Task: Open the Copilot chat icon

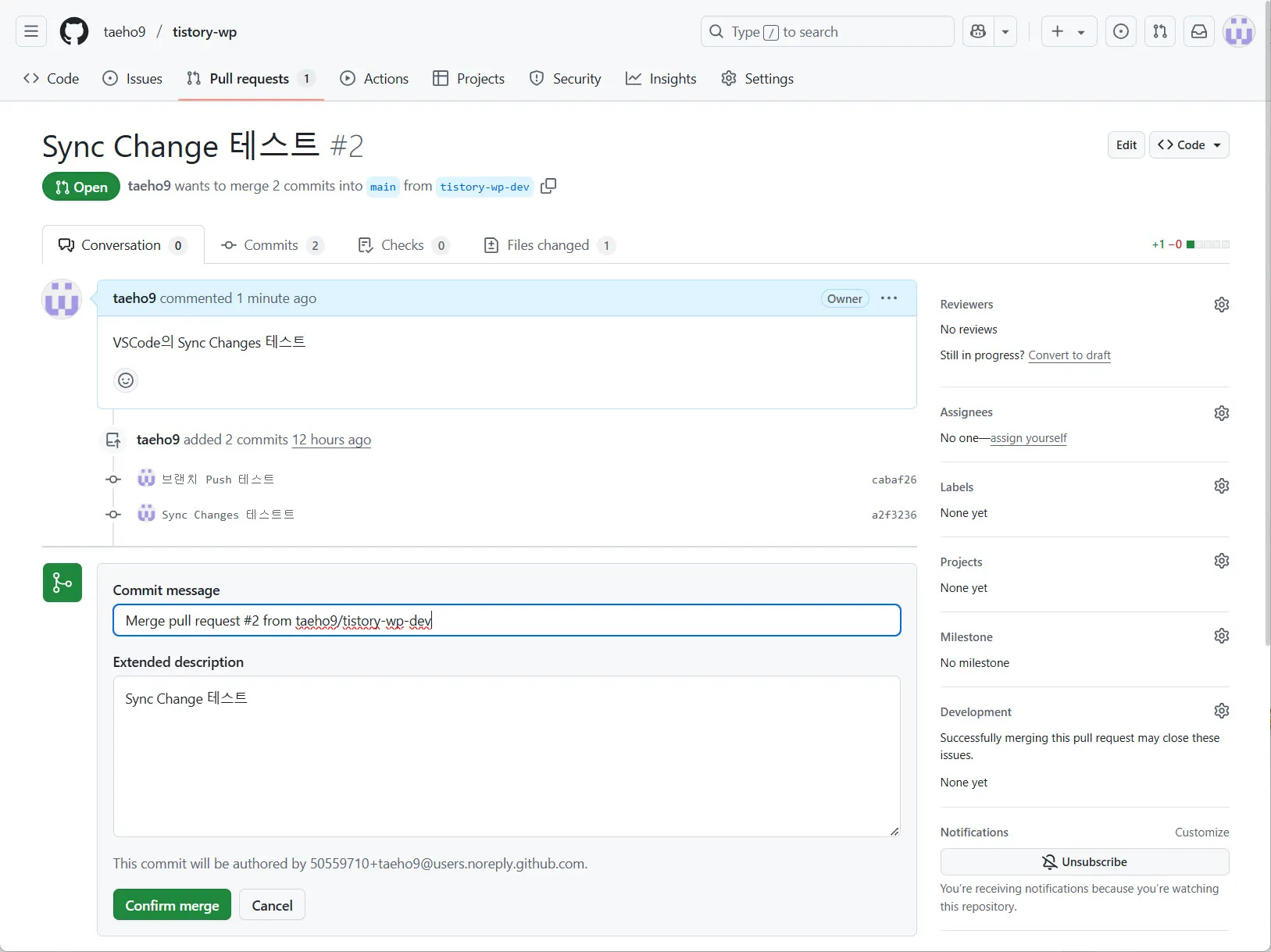Action: click(x=978, y=31)
